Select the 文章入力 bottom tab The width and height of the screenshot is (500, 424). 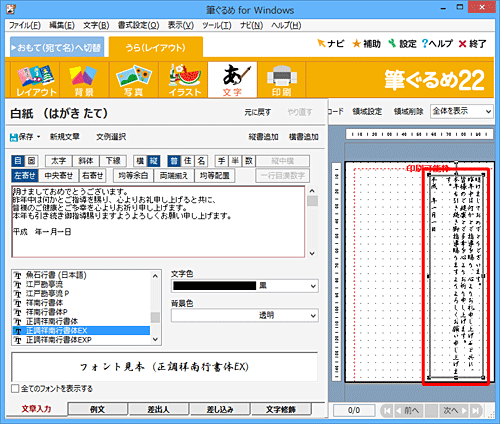click(x=36, y=409)
